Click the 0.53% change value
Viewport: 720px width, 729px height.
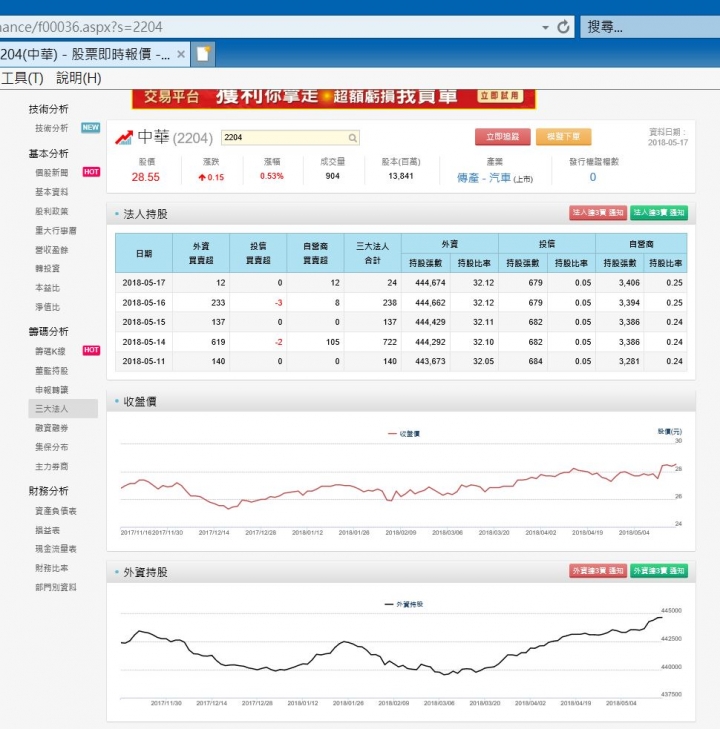[x=272, y=176]
